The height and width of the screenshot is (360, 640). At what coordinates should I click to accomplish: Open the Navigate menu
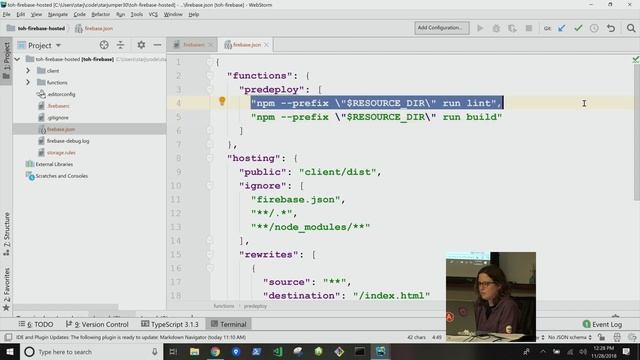click(x=58, y=14)
